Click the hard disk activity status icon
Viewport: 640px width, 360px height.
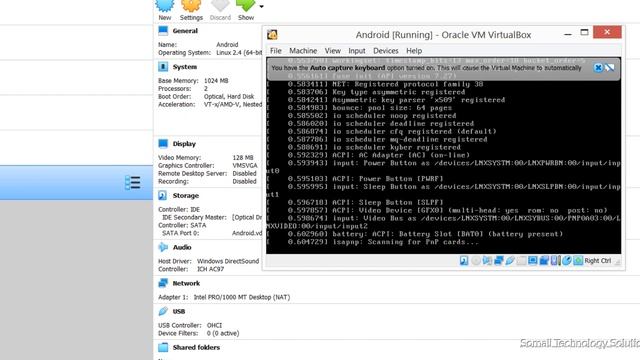point(464,260)
